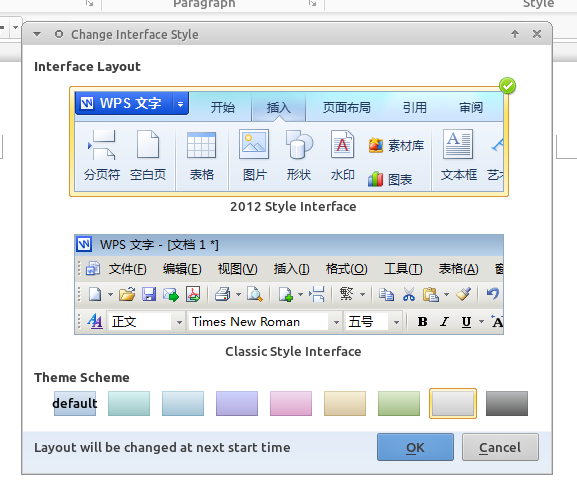Confirm the style change with OK

click(415, 447)
